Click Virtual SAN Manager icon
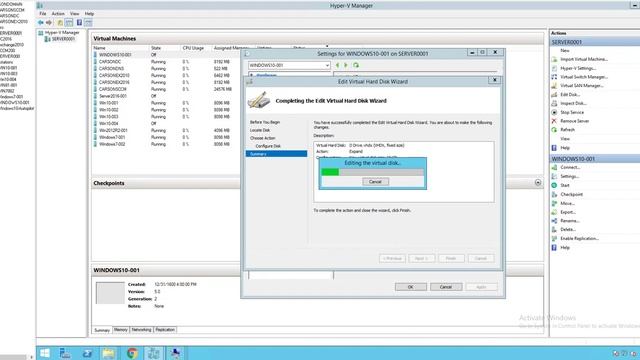Image resolution: width=640 pixels, height=360 pixels. click(554, 86)
